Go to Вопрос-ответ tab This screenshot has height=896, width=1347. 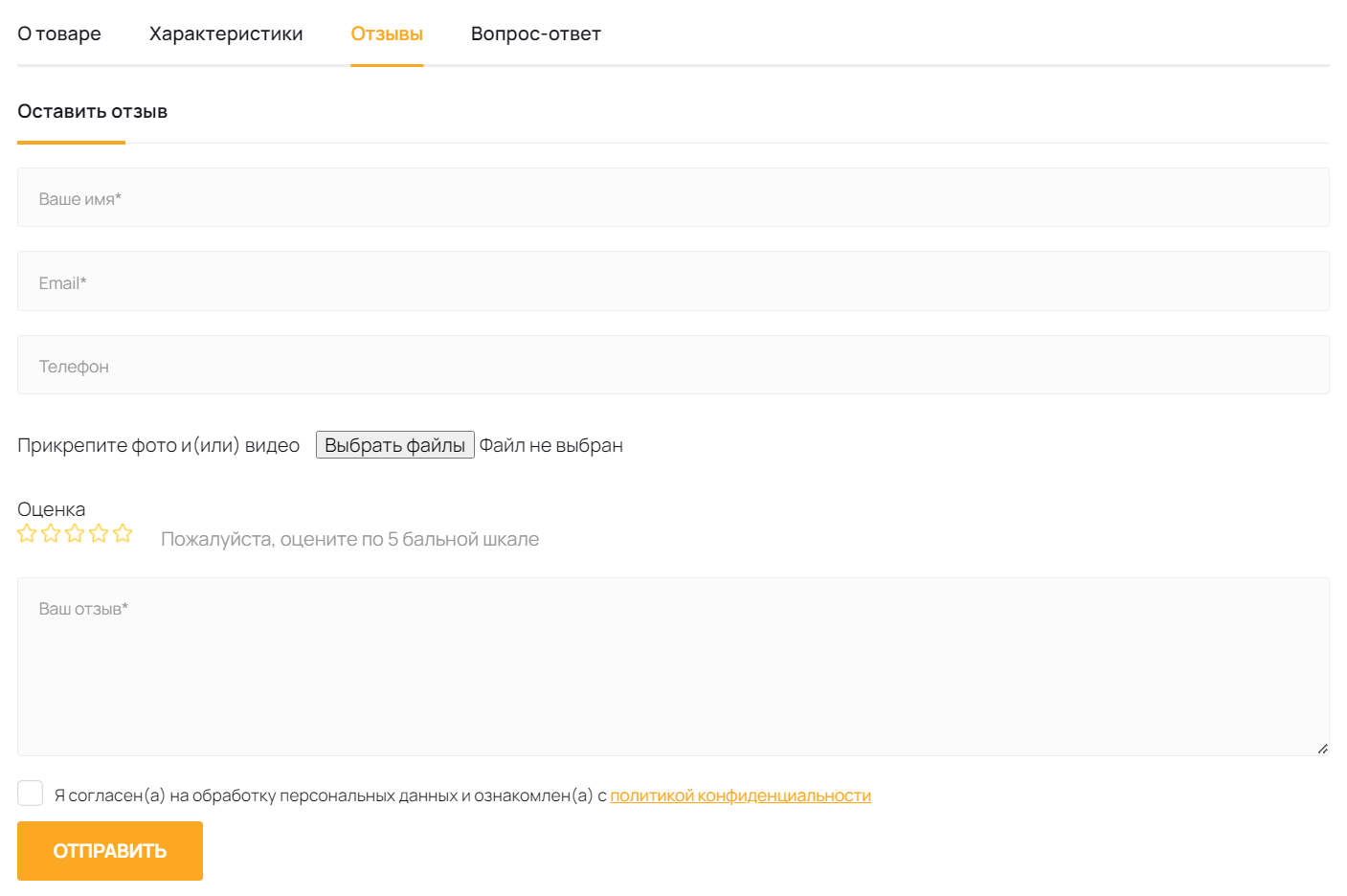[x=536, y=34]
